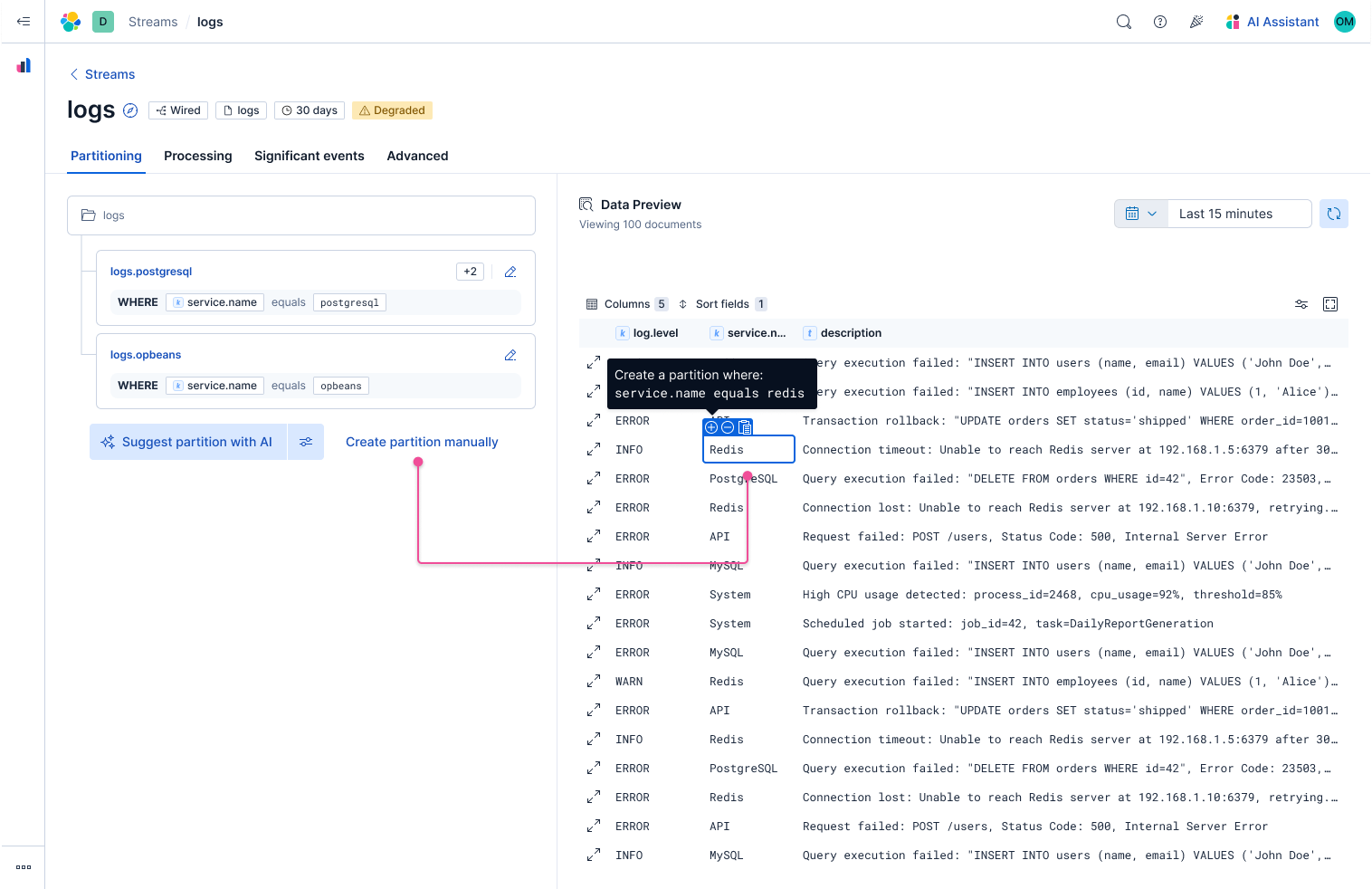This screenshot has height=889, width=1372.
Task: Click the postgresql condition value
Action: [x=349, y=302]
